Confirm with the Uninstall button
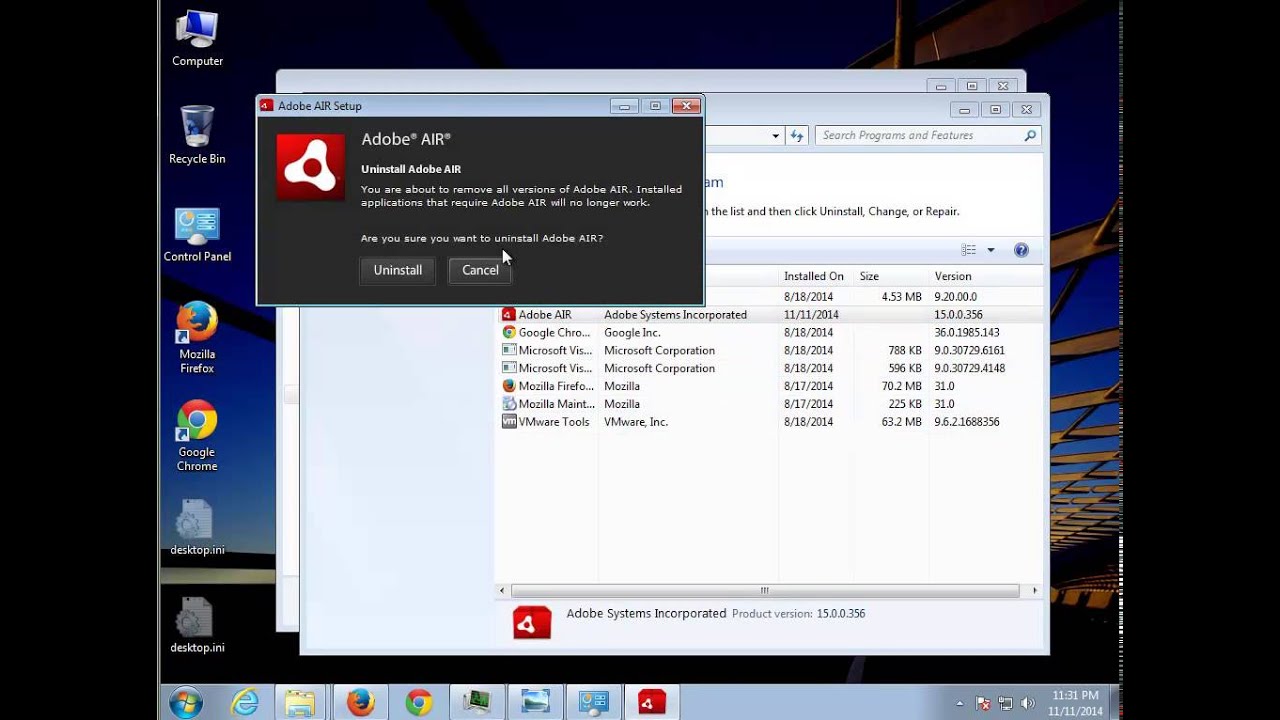Viewport: 1280px width, 720px height. tap(398, 270)
